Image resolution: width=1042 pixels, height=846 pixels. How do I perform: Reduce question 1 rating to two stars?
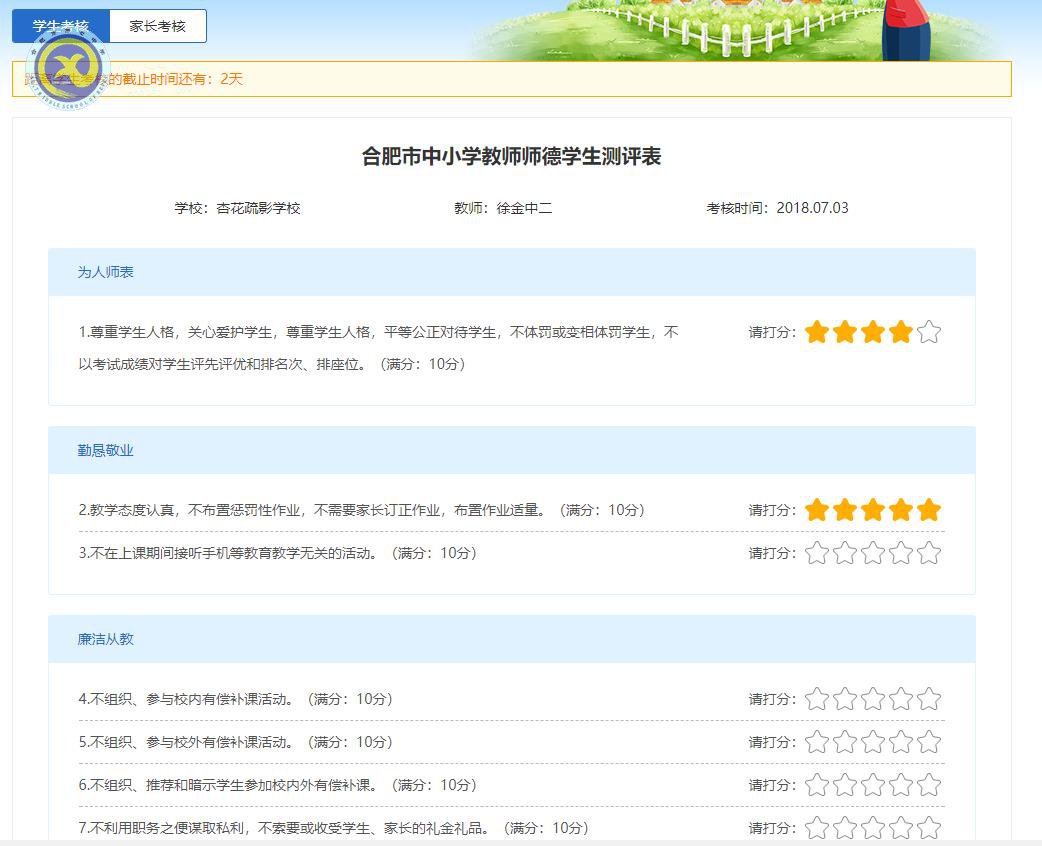(845, 330)
